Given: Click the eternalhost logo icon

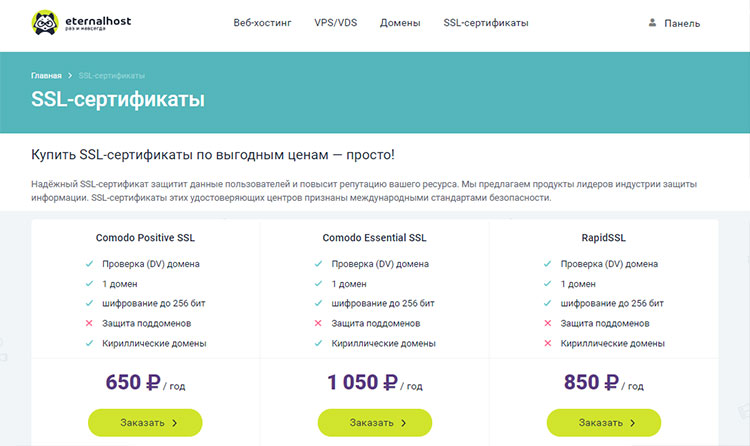Looking at the screenshot, I should pos(44,22).
